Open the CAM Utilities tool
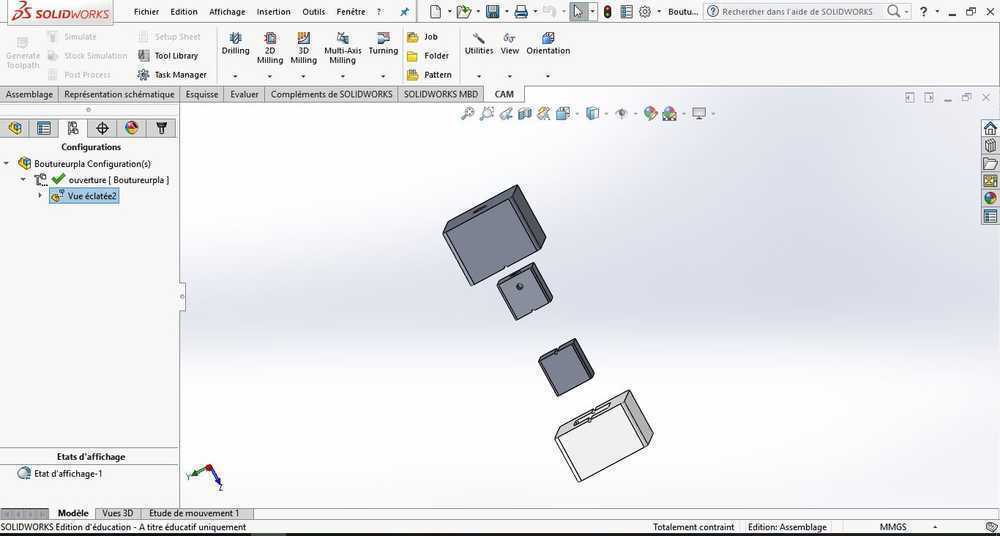1000x536 pixels. [x=479, y=44]
